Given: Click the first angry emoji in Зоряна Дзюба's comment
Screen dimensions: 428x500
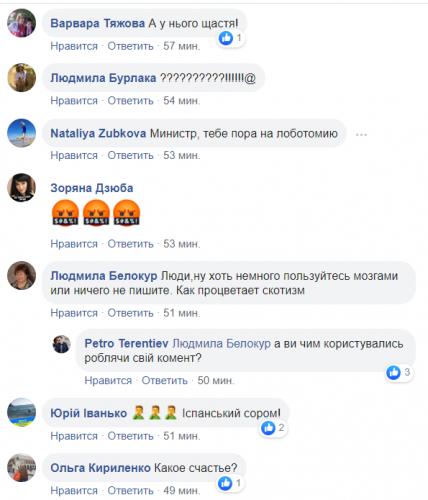Looking at the screenshot, I should point(65,213).
